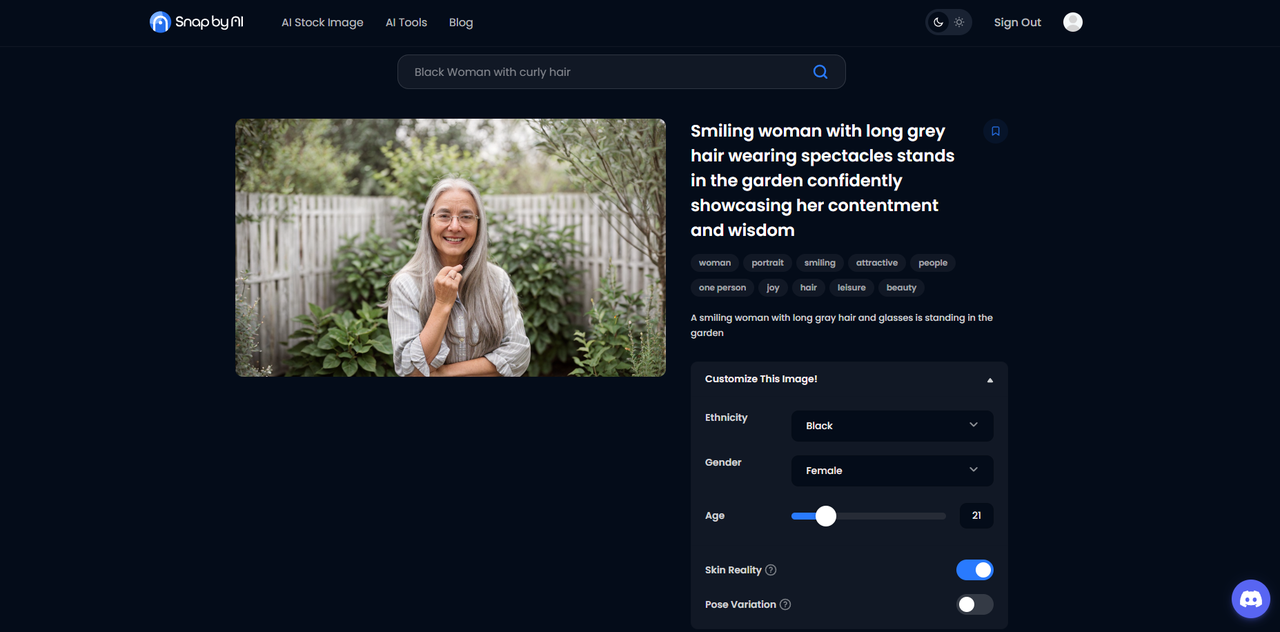Open the Gender dropdown
Viewport: 1280px width, 632px height.
click(x=892, y=470)
